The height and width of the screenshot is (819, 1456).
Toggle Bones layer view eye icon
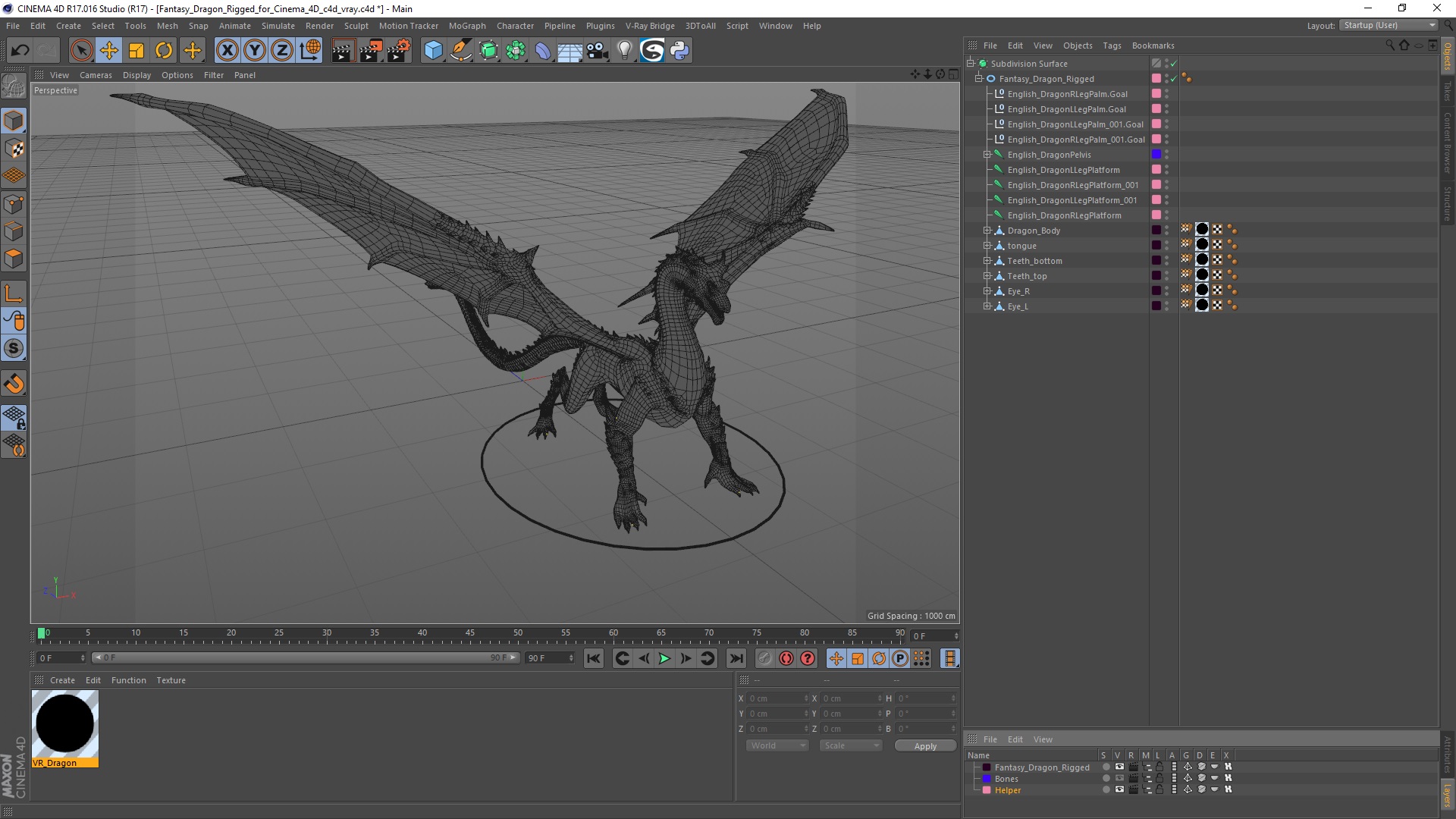[1119, 779]
